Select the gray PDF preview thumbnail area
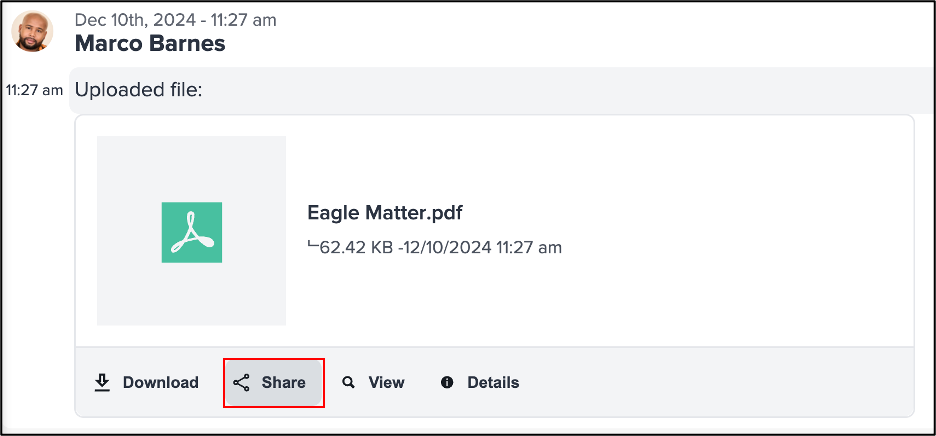936x436 pixels. tap(191, 231)
